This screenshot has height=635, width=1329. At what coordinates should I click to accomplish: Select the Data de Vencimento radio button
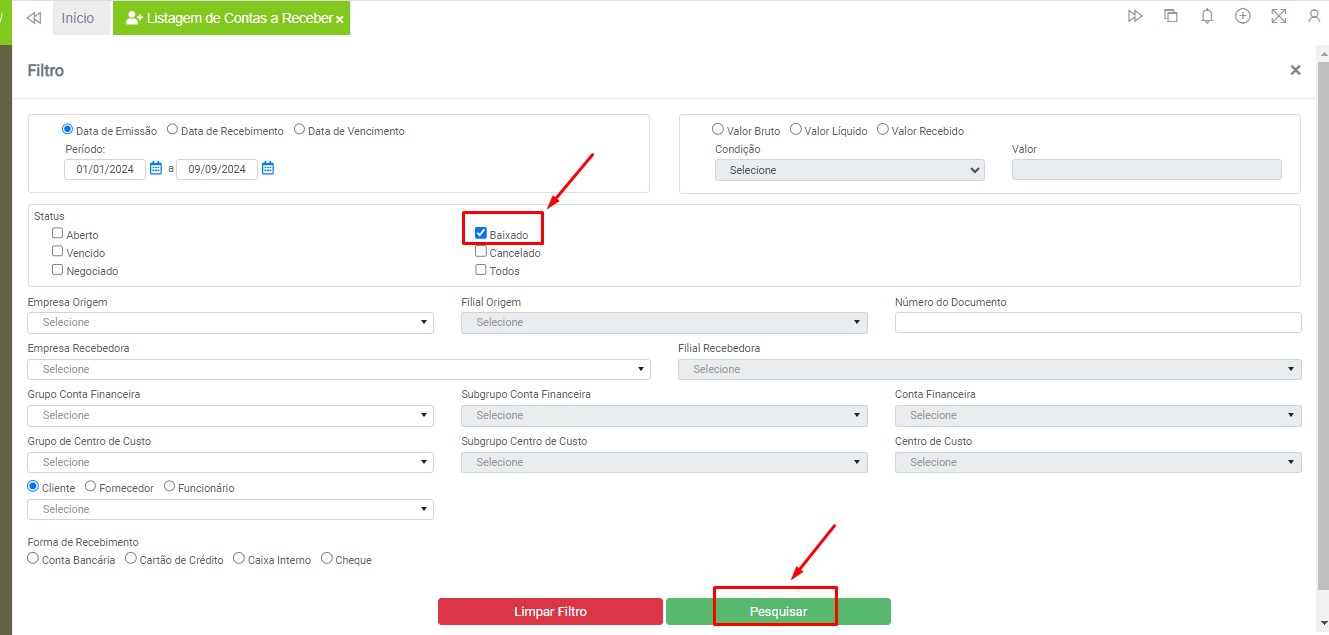(x=299, y=129)
